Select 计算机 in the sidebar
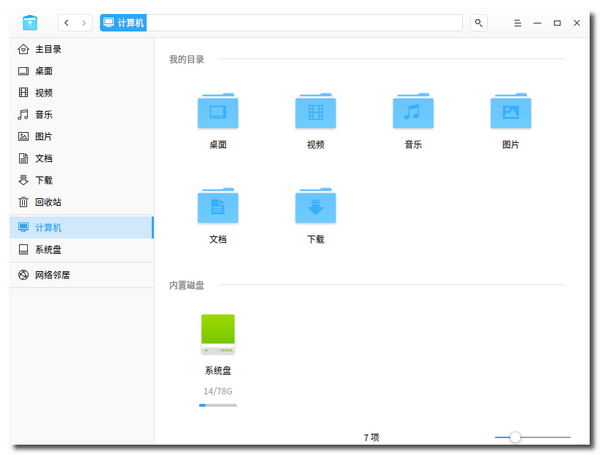600x455 pixels. click(82, 228)
